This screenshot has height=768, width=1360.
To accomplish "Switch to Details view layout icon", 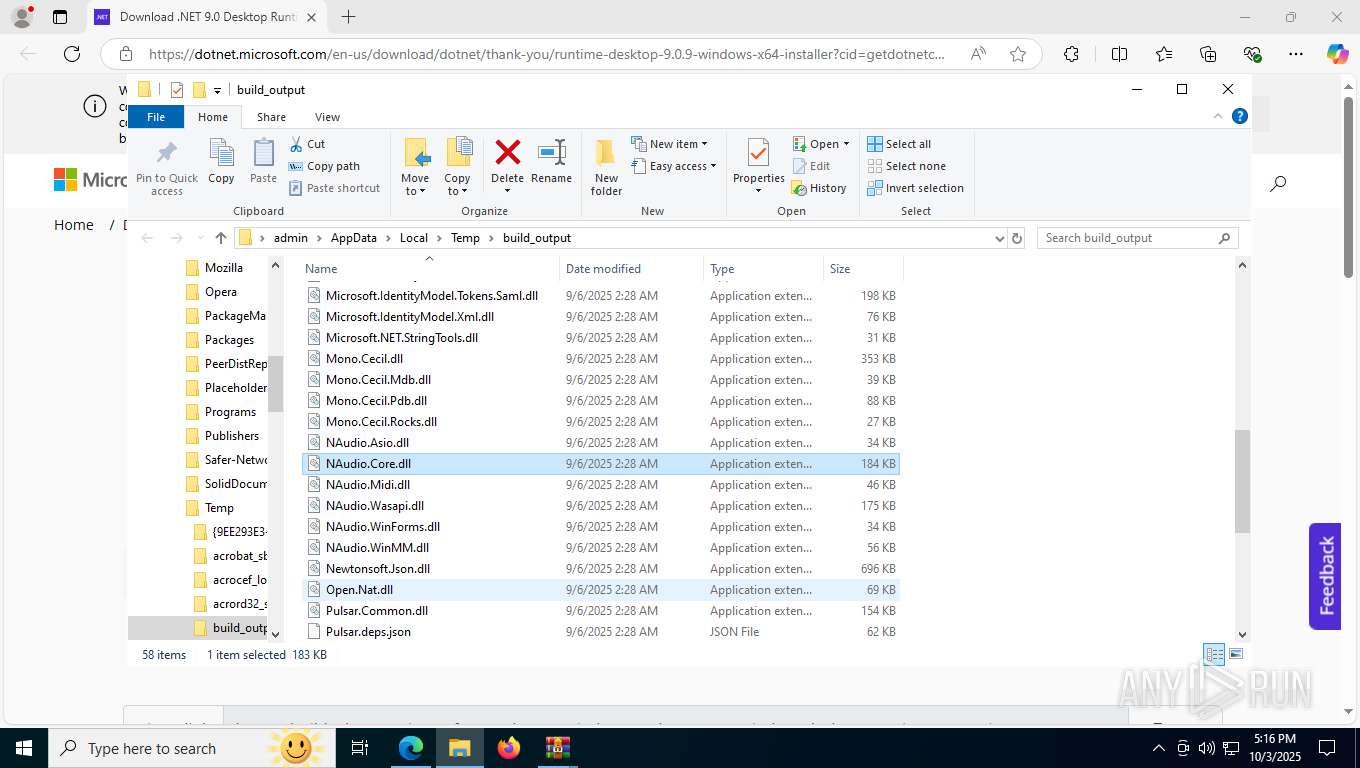I will (x=1214, y=655).
